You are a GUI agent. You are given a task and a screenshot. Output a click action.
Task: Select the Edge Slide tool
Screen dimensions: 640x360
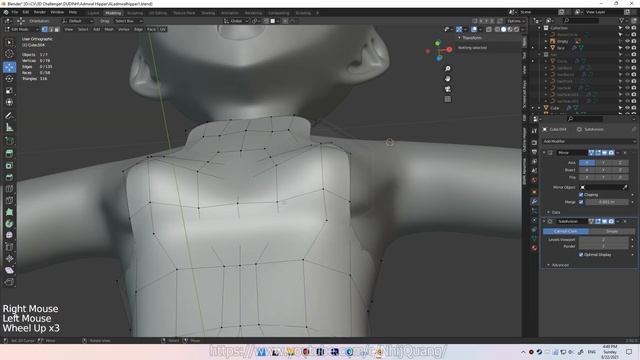click(x=9, y=247)
